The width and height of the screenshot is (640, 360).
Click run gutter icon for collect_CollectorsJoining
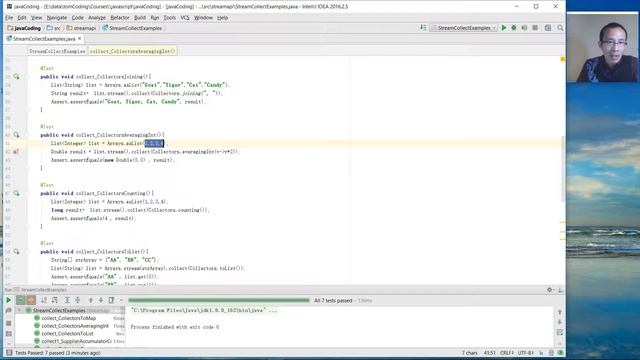(16, 76)
